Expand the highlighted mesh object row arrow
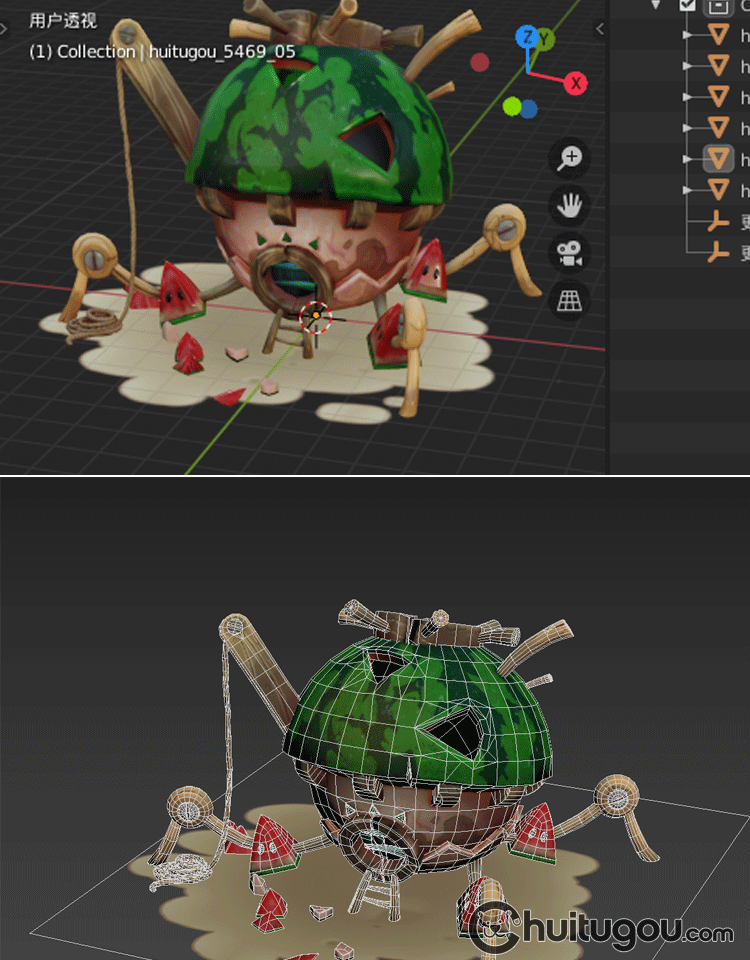 pos(688,159)
